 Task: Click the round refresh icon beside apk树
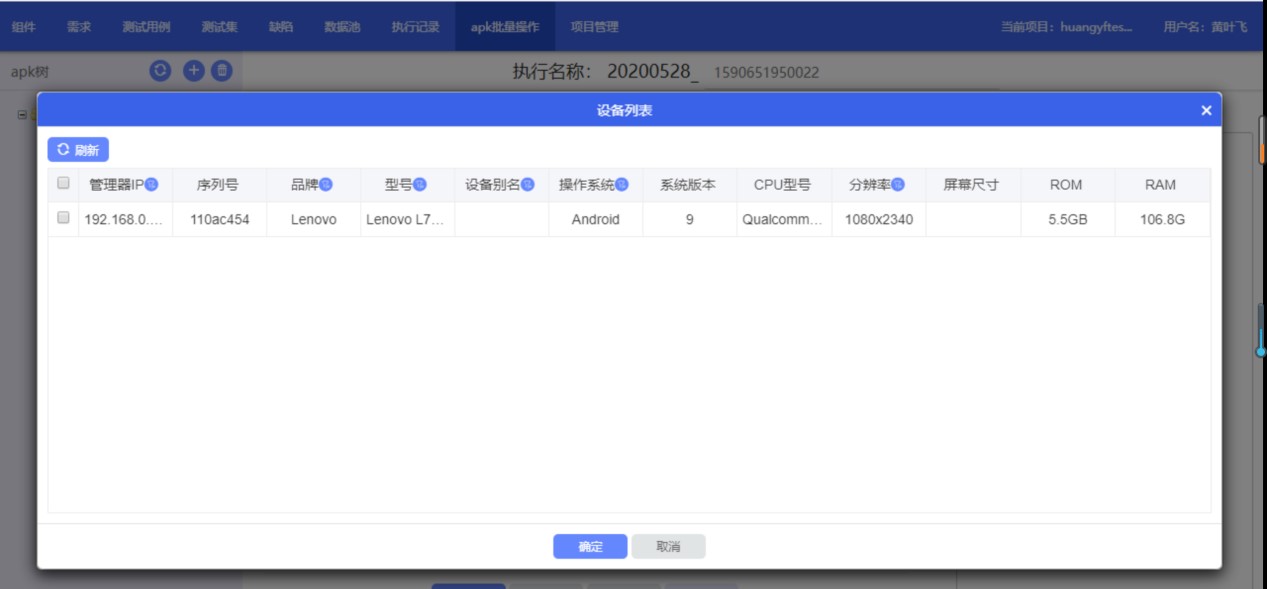coord(160,71)
